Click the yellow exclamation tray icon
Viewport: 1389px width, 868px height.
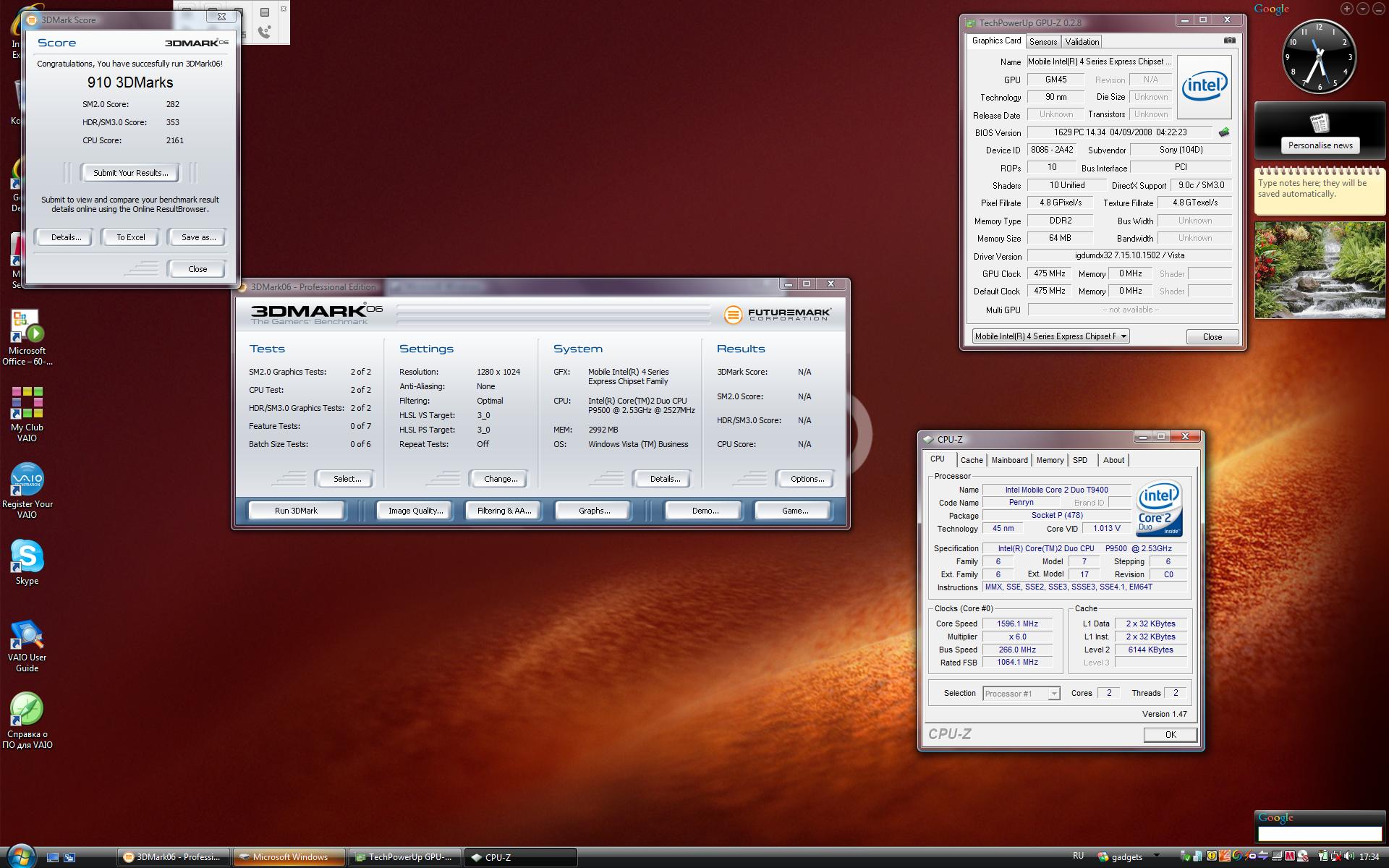pyautogui.click(x=1211, y=856)
